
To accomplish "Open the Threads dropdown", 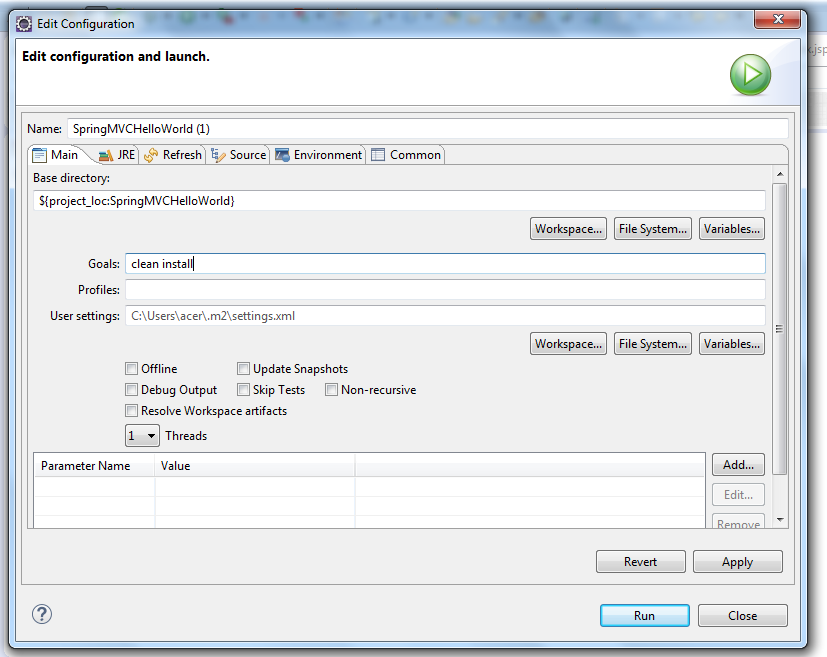I will (x=150, y=435).
